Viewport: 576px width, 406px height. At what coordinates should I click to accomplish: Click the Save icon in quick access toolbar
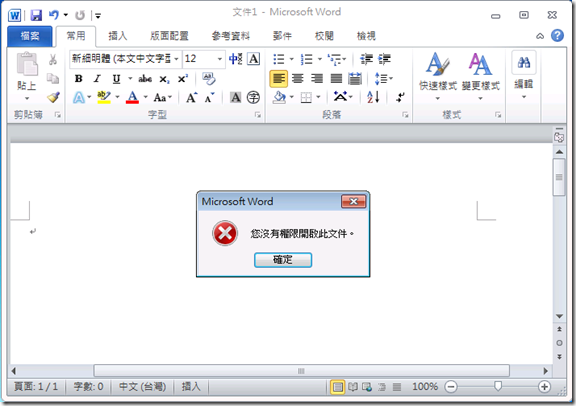pyautogui.click(x=36, y=15)
